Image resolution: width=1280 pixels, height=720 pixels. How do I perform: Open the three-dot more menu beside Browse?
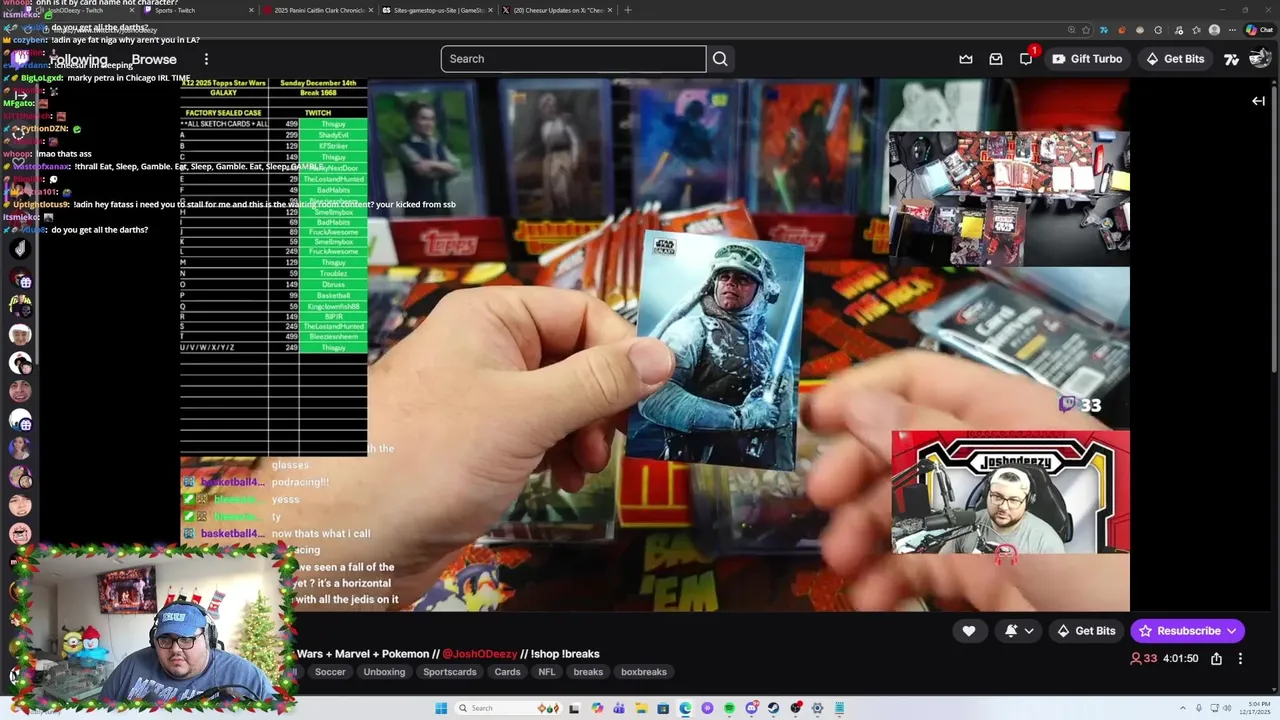(206, 59)
